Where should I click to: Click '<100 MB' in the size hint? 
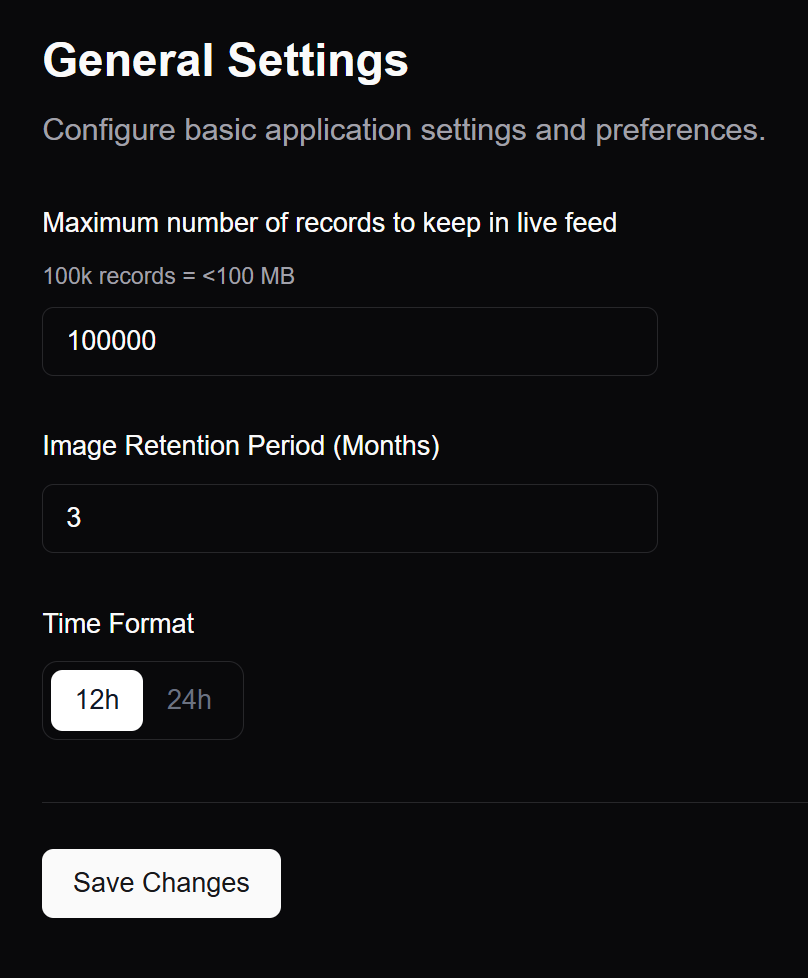248,276
